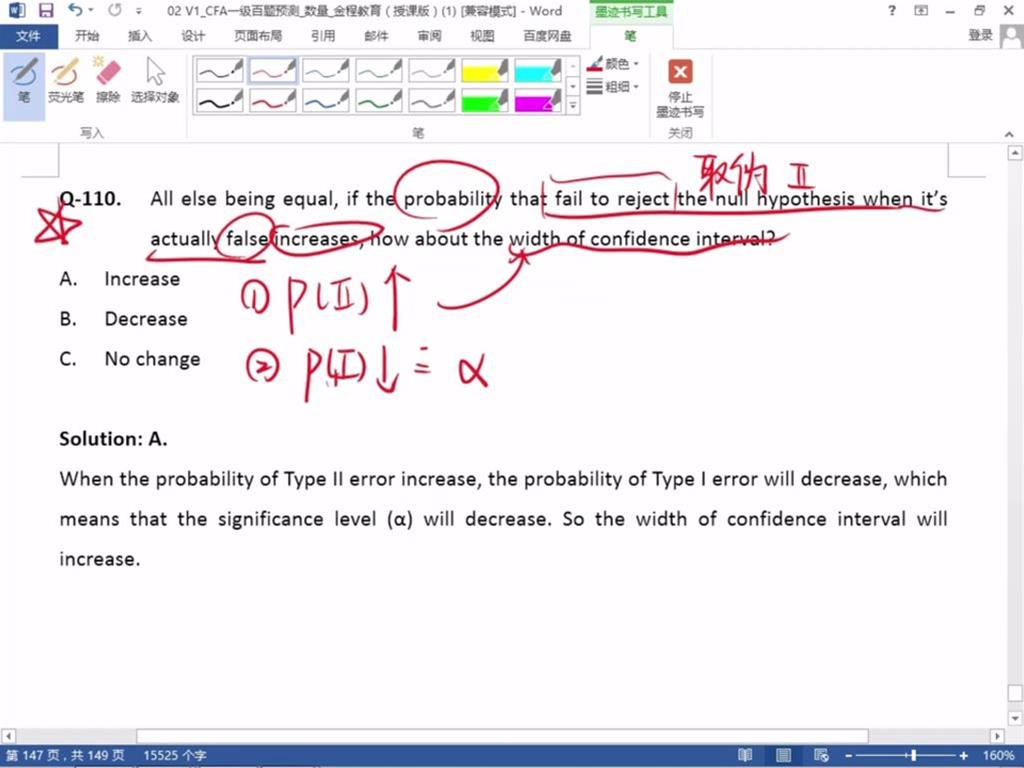Click horizontal scrollbar right arrow
The width and height of the screenshot is (1024, 768).
pyautogui.click(x=997, y=736)
